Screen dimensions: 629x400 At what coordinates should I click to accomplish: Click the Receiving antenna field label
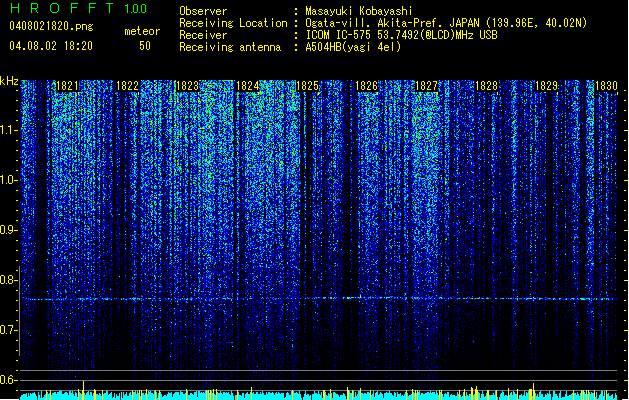[230, 47]
